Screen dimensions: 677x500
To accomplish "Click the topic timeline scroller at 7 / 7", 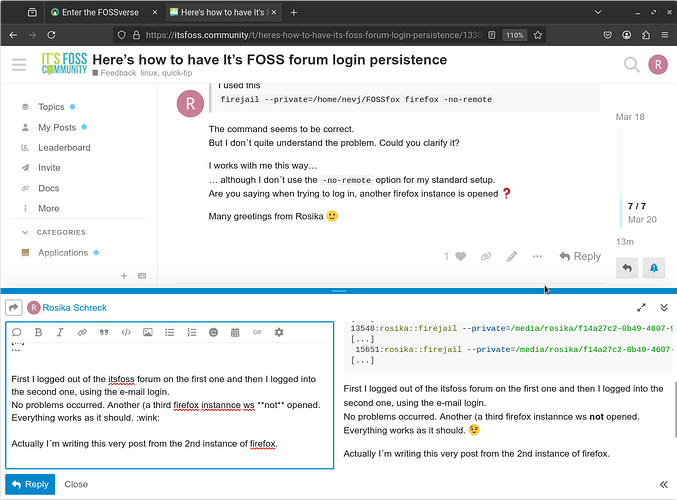I will (x=637, y=212).
